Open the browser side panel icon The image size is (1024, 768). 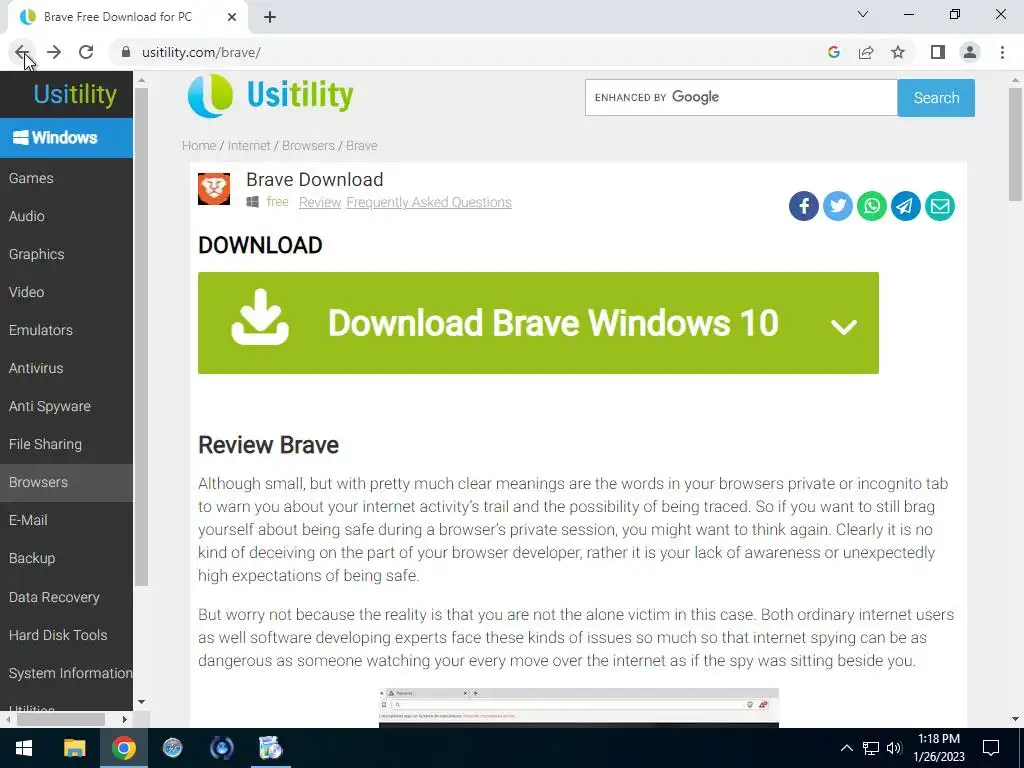938,52
